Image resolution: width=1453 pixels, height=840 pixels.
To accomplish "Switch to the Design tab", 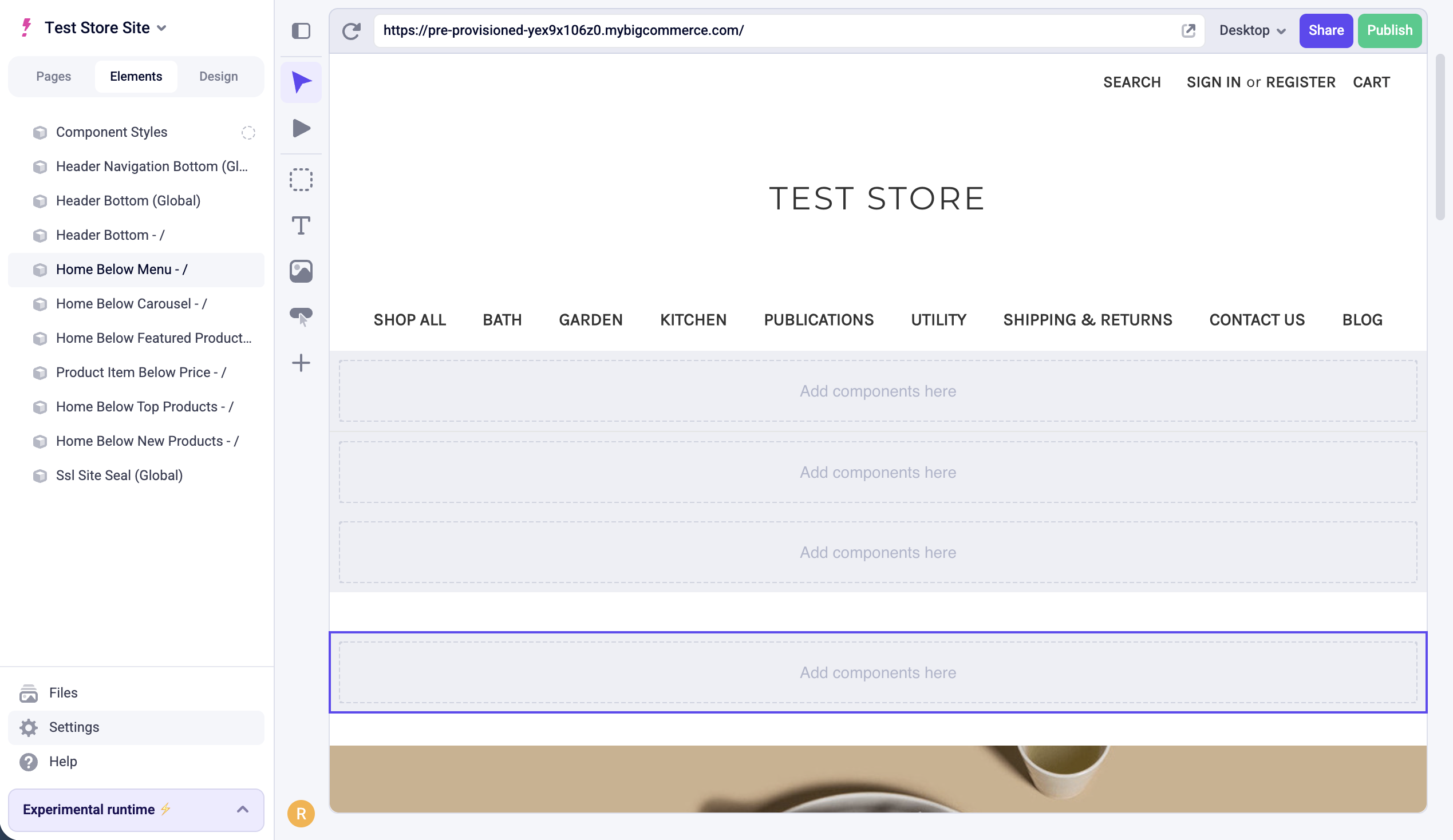I will [x=219, y=77].
